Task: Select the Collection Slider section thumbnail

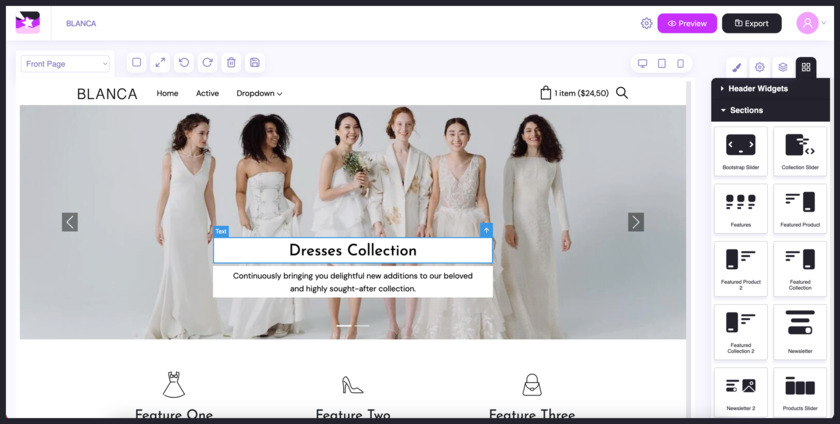Action: 800,151
